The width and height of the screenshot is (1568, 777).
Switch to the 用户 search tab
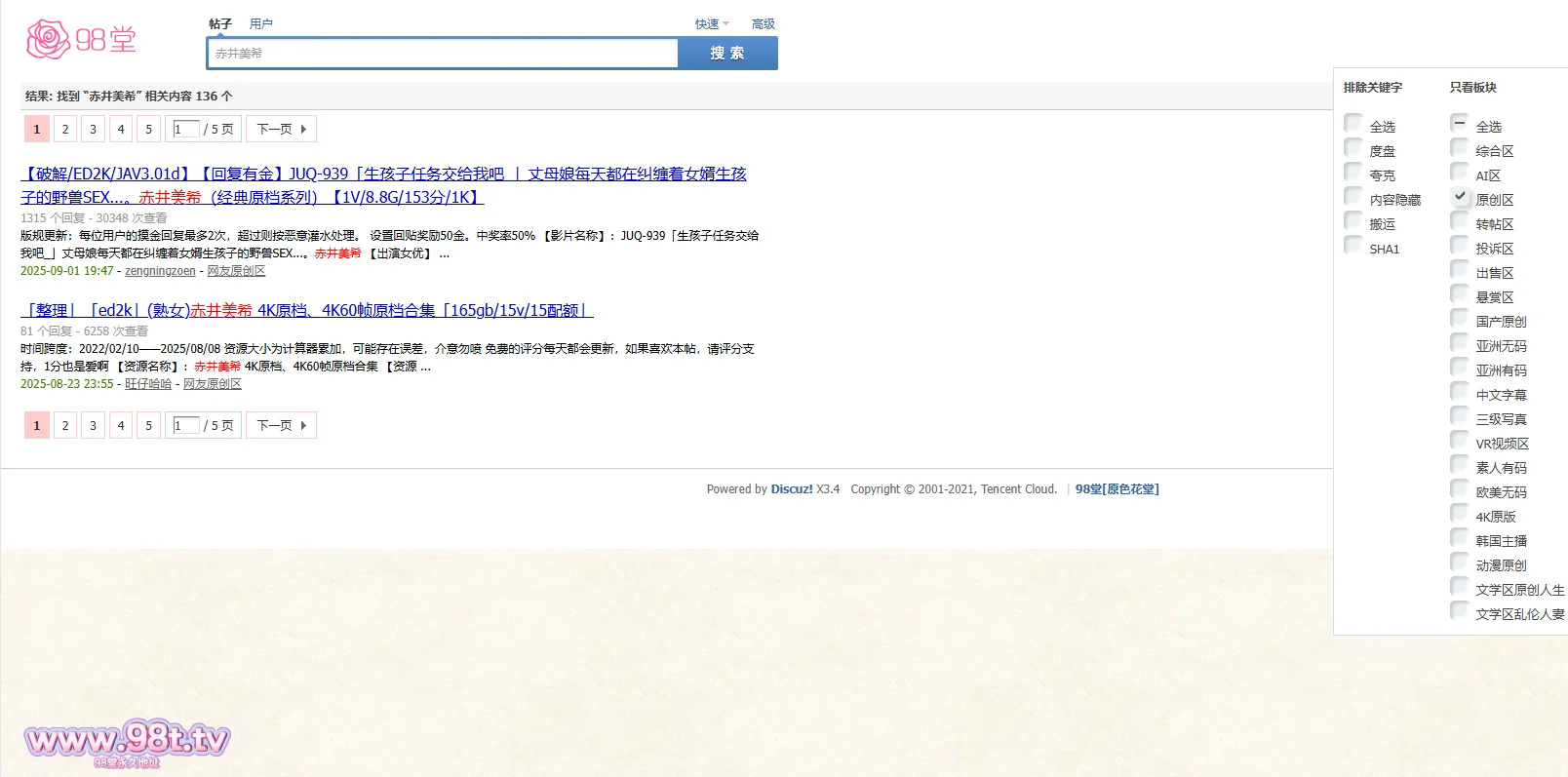pyautogui.click(x=260, y=24)
